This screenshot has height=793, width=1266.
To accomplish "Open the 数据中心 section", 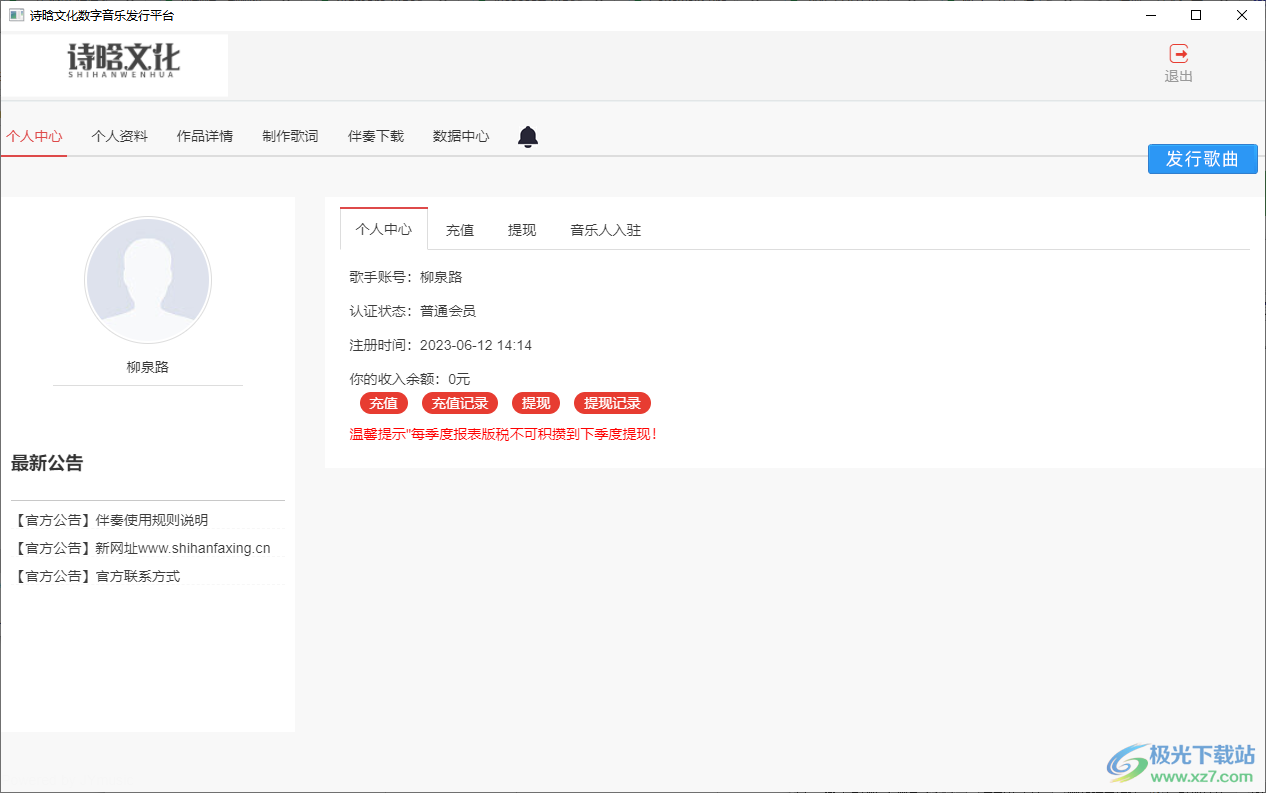I will point(461,137).
